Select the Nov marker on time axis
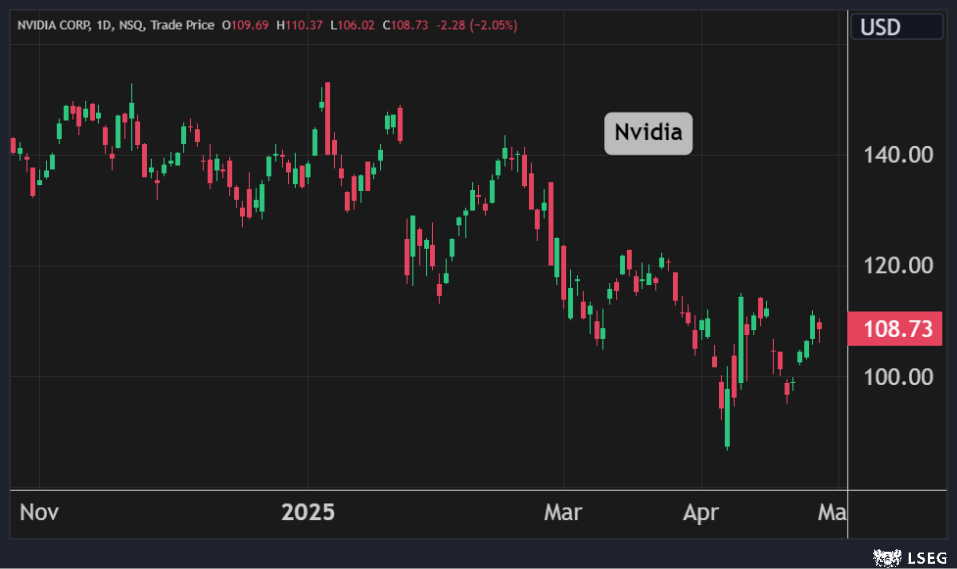Viewport: 957px width, 569px height. pyautogui.click(x=40, y=513)
